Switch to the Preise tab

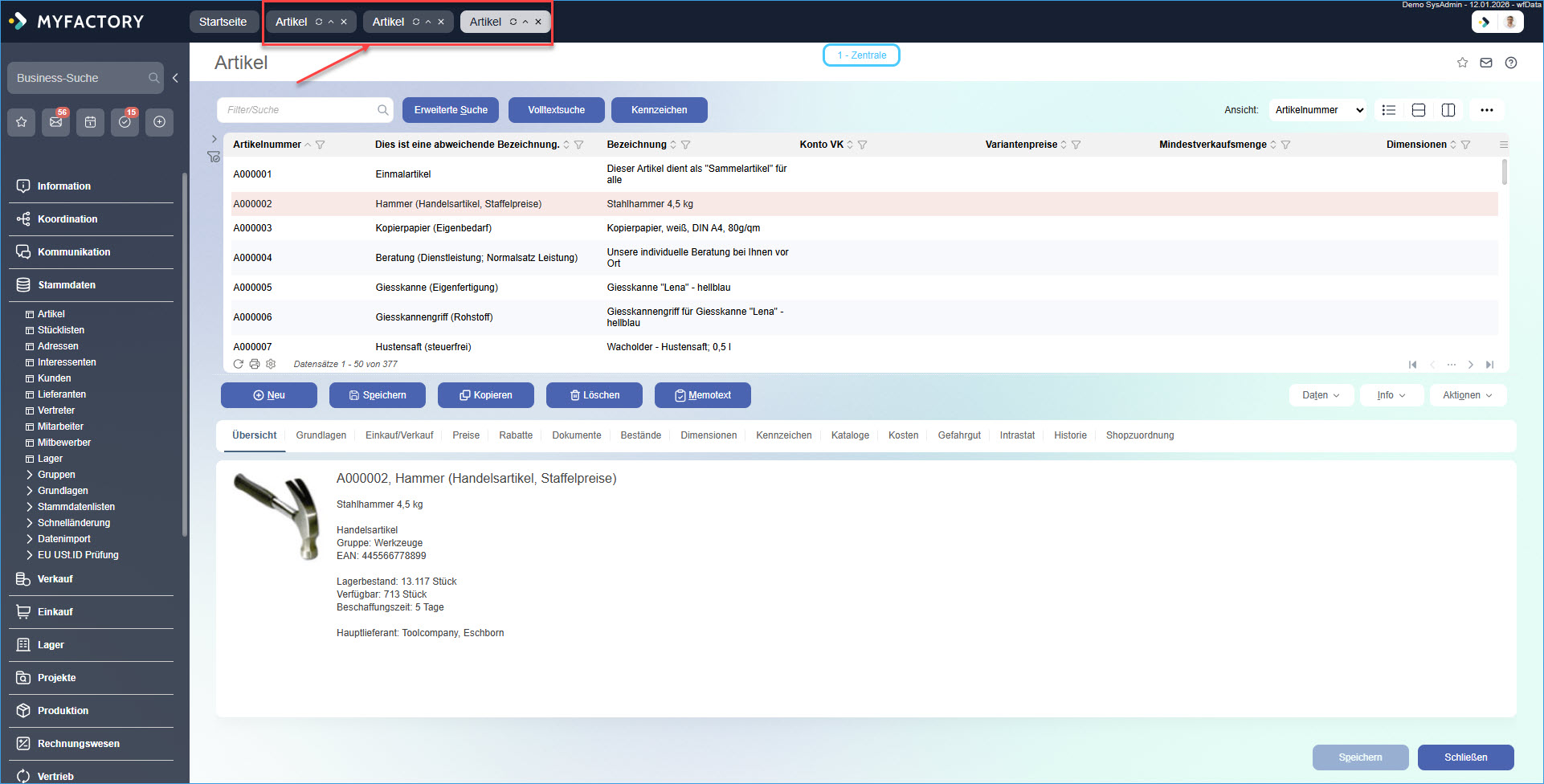pos(466,435)
